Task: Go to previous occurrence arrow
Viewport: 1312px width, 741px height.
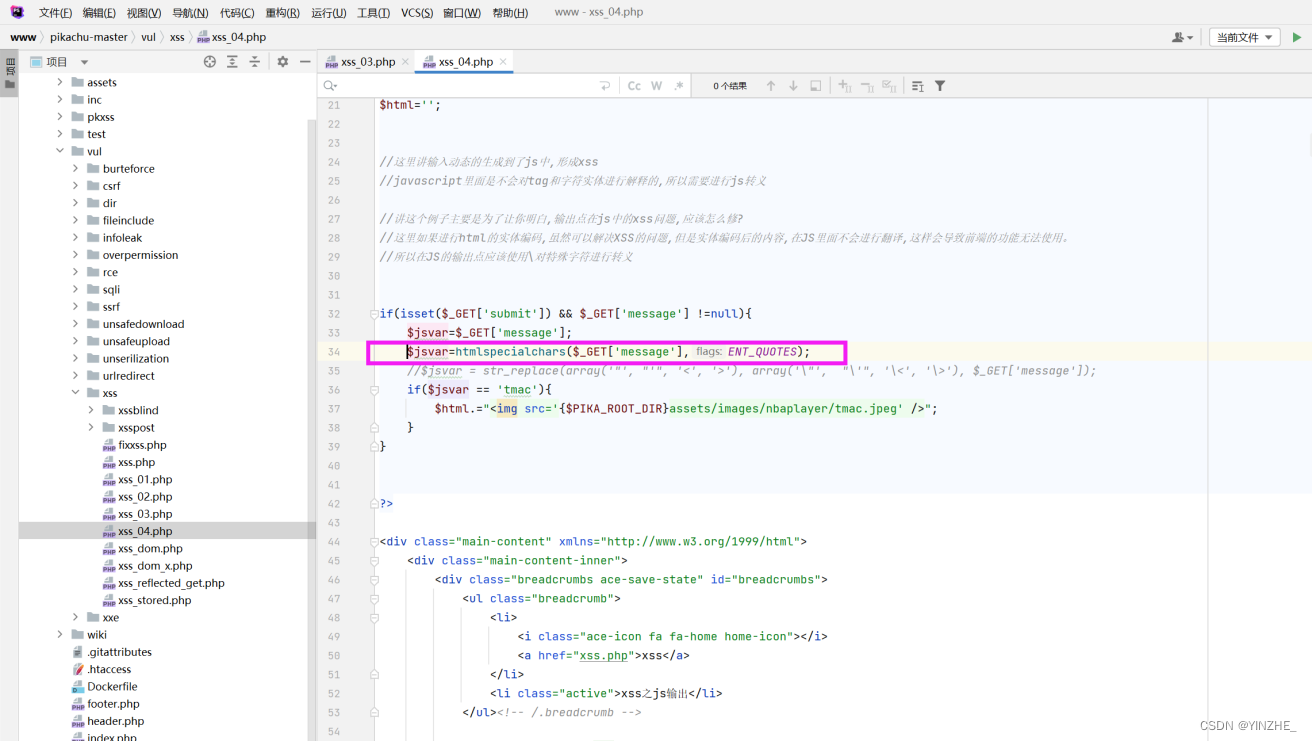Action: click(x=771, y=86)
